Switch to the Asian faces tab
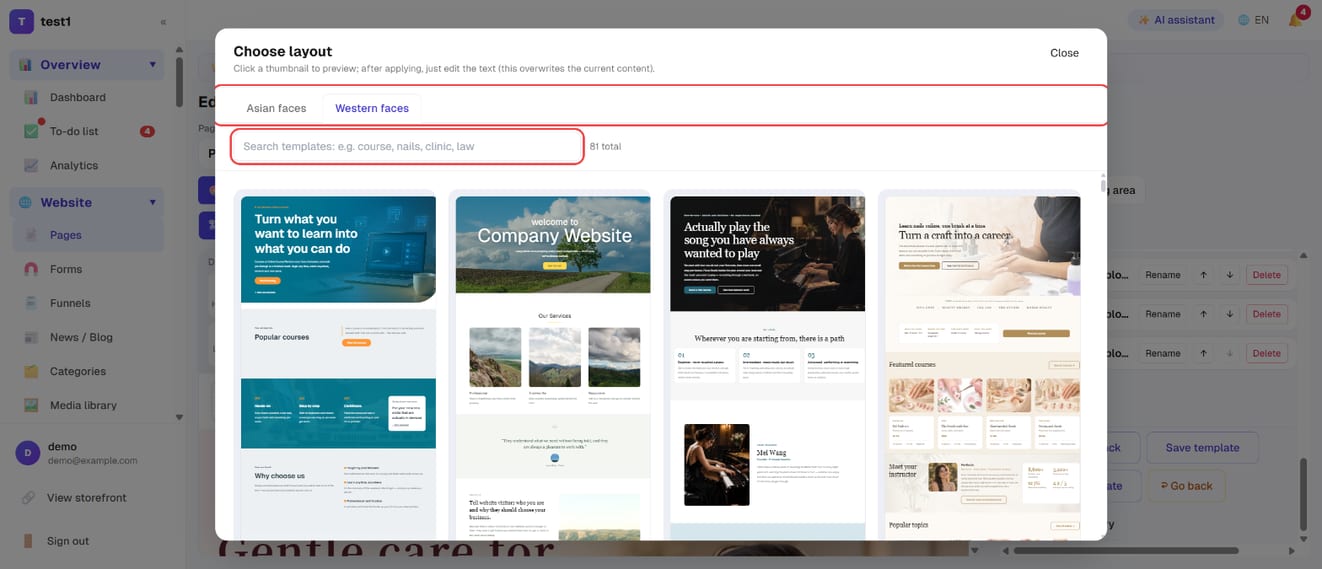This screenshot has width=1322, height=569. coord(276,108)
